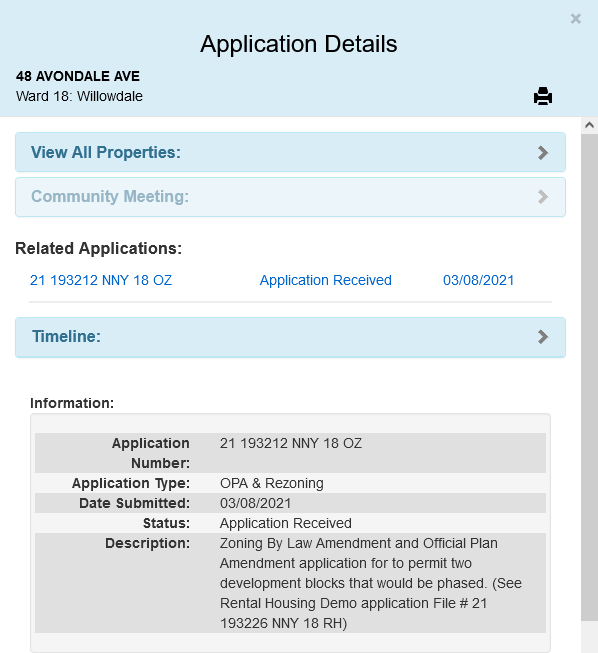Click the Ward 18: Willowdale text
This screenshot has height=653, width=598.
tap(79, 96)
